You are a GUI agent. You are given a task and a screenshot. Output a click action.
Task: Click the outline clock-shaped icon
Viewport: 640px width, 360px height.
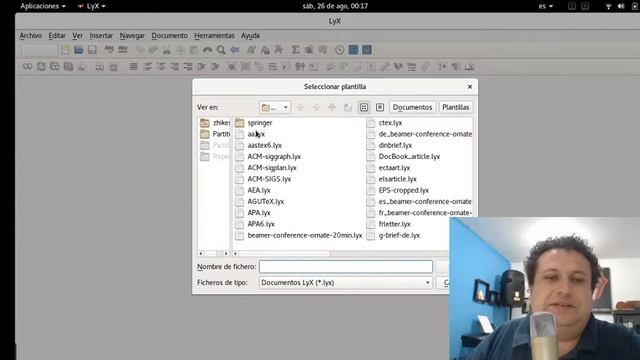[340, 50]
